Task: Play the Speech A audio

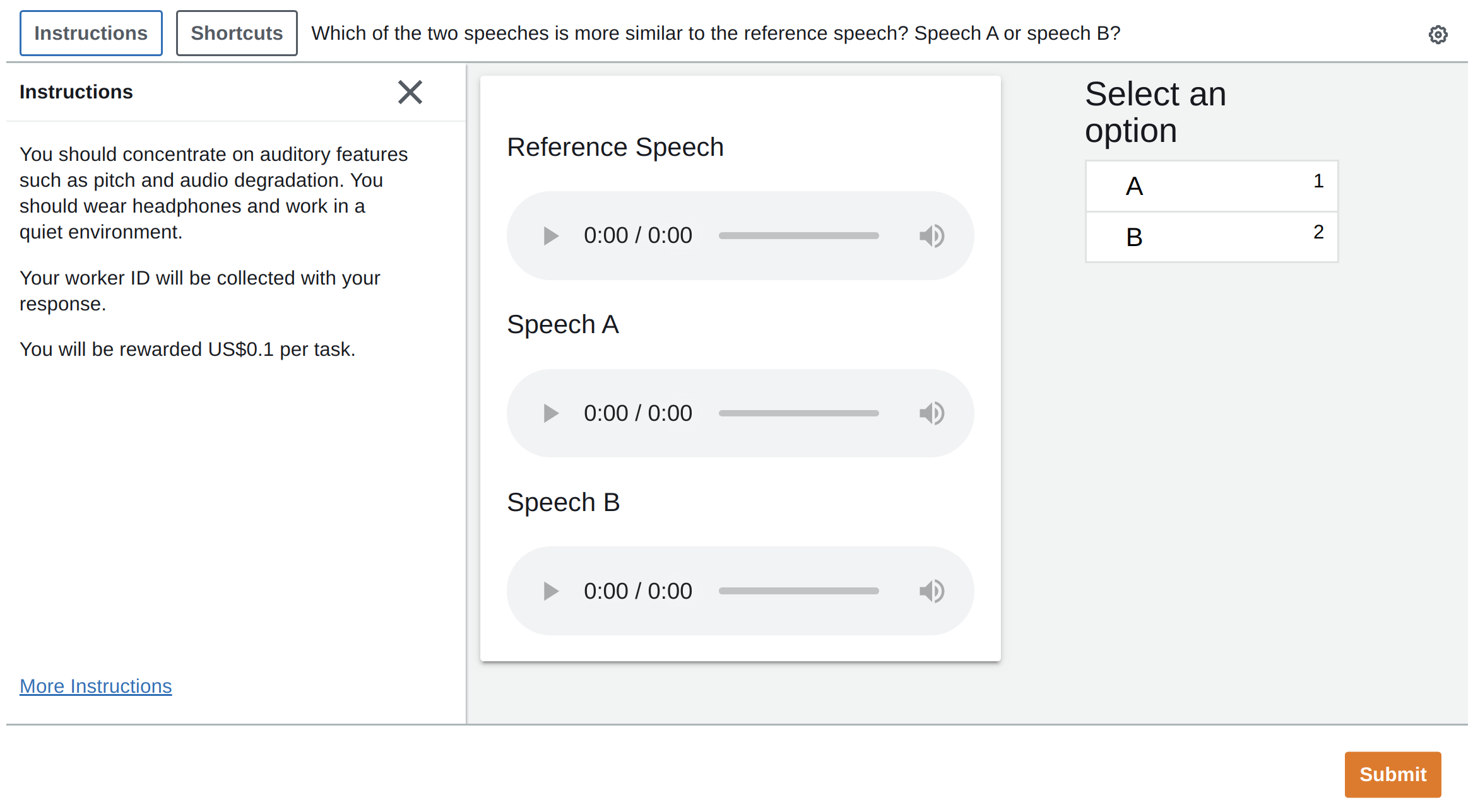Action: click(x=550, y=413)
